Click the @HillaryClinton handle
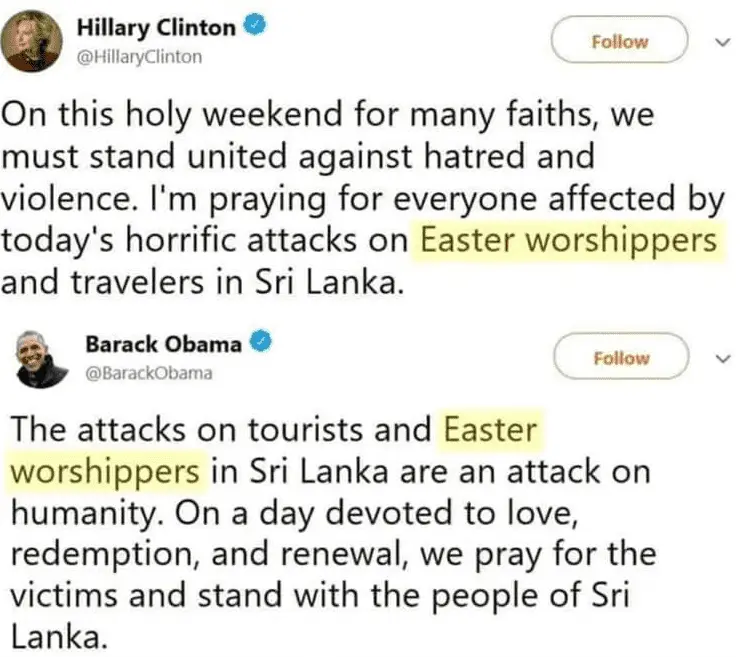Image resolution: width=740 pixels, height=657 pixels. (140, 57)
